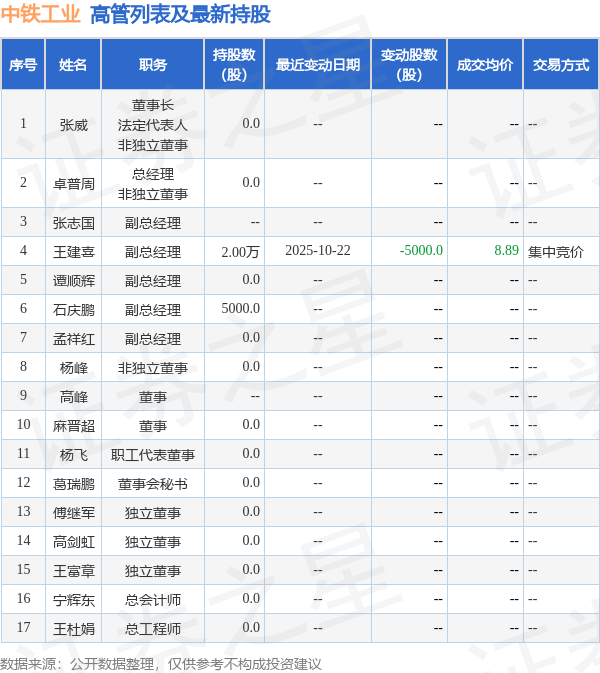The image size is (600, 673).
Task: Select the name 葛瑞鹏
Action: point(73,484)
